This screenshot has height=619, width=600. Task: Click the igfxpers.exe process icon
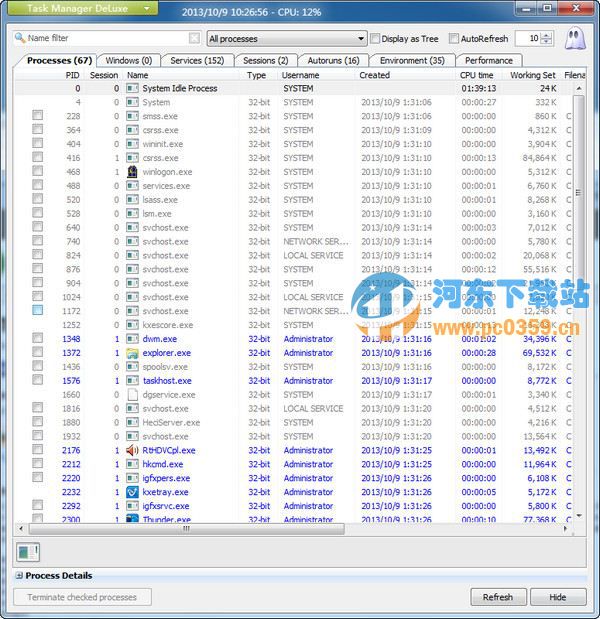coord(132,478)
